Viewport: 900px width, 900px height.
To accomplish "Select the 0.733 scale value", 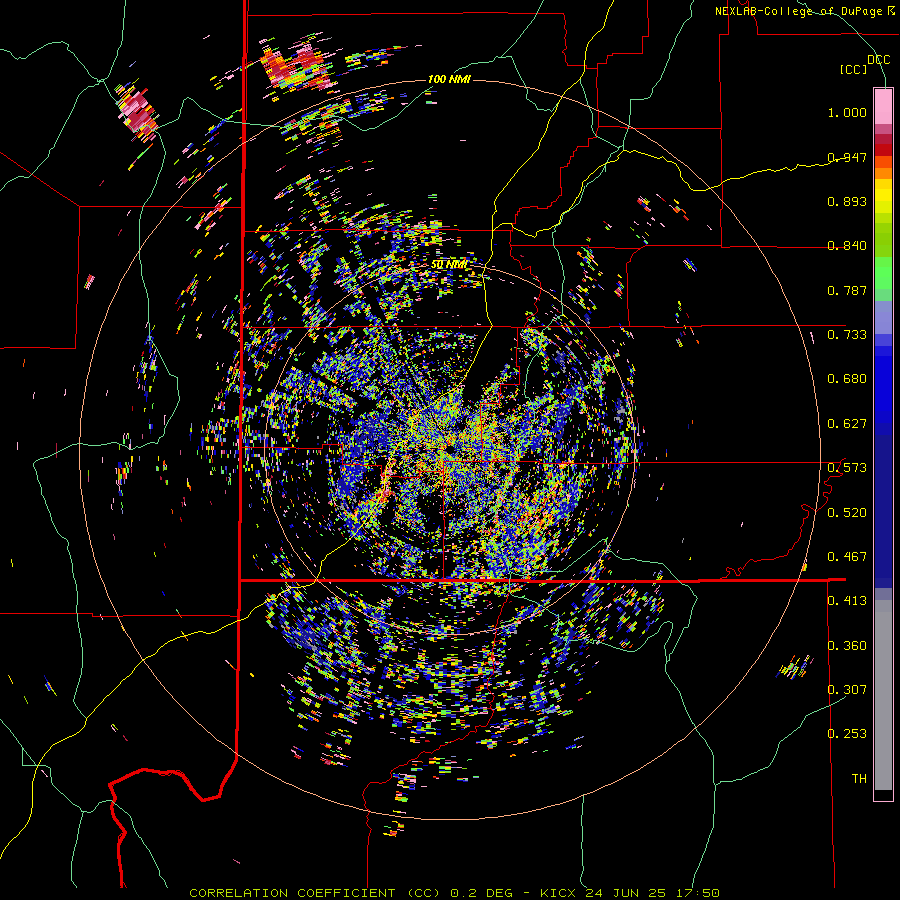I will 847,335.
